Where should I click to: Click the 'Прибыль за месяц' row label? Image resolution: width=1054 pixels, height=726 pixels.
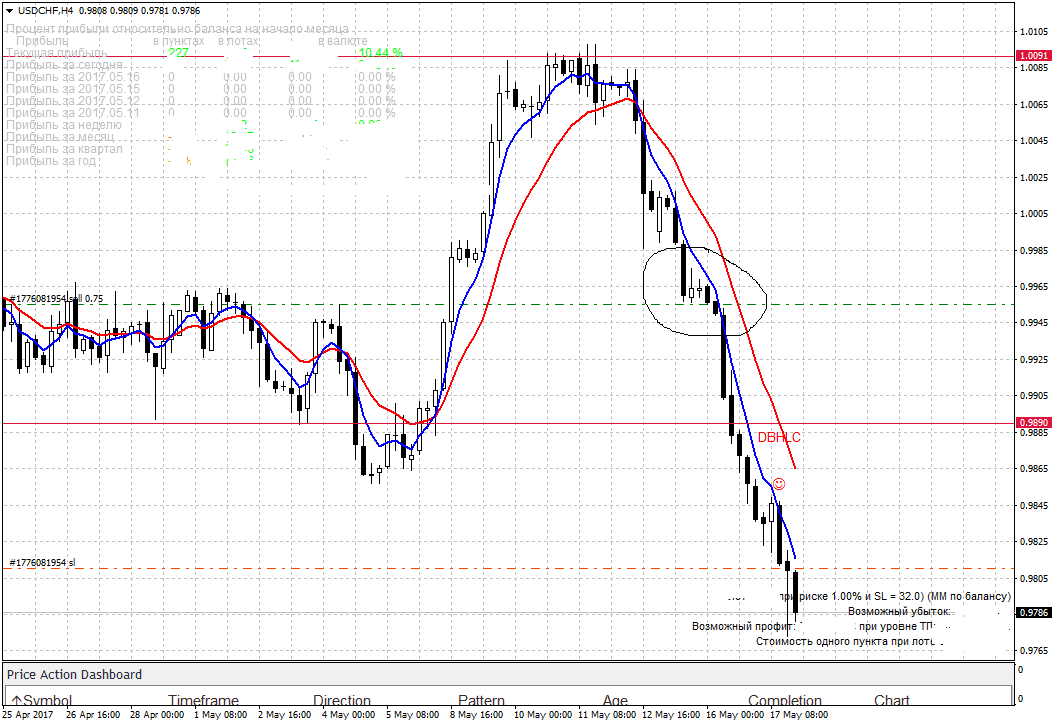[60, 137]
